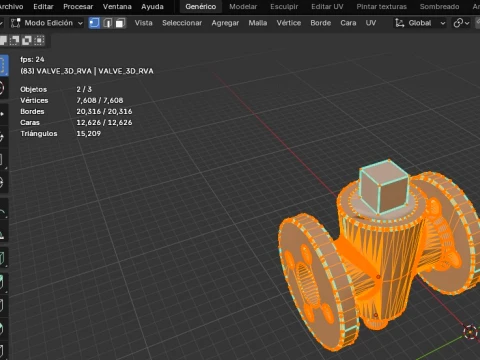Open the Borde header menu
This screenshot has width=480, height=360.
tap(321, 23)
